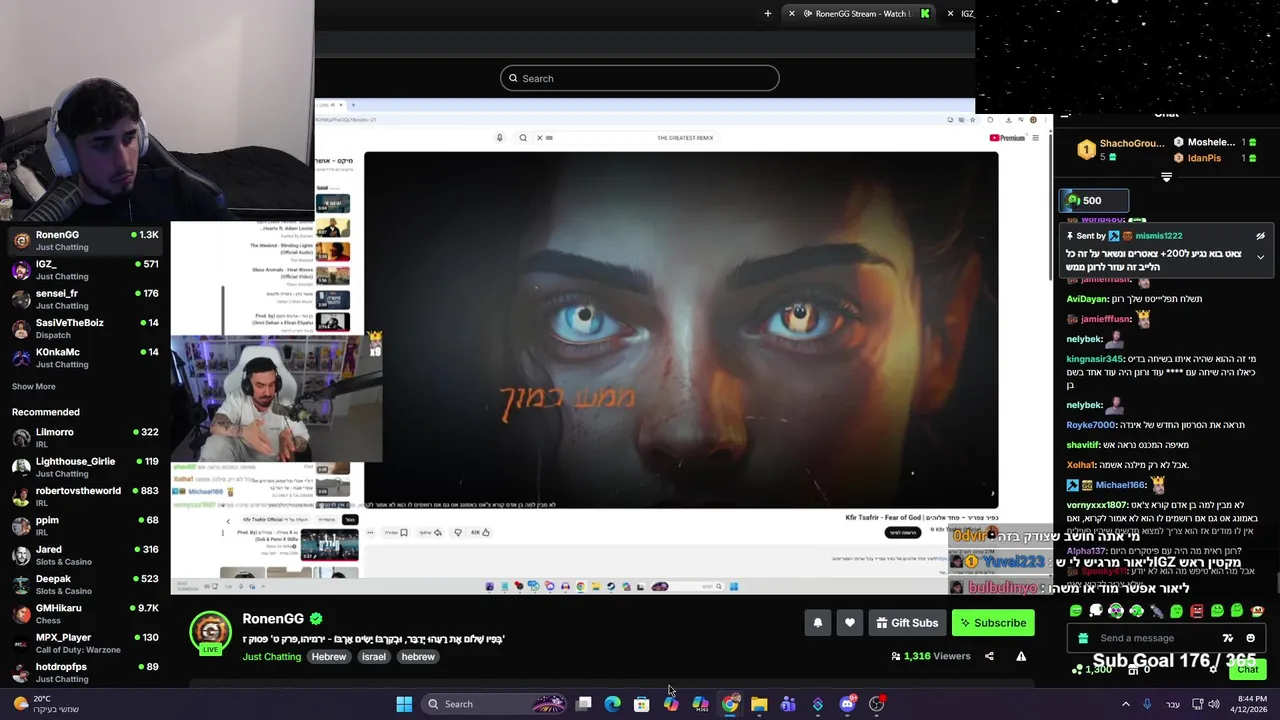1280x720 pixels.
Task: Hide the pinned message eye-slash icon
Action: pyautogui.click(x=1261, y=236)
